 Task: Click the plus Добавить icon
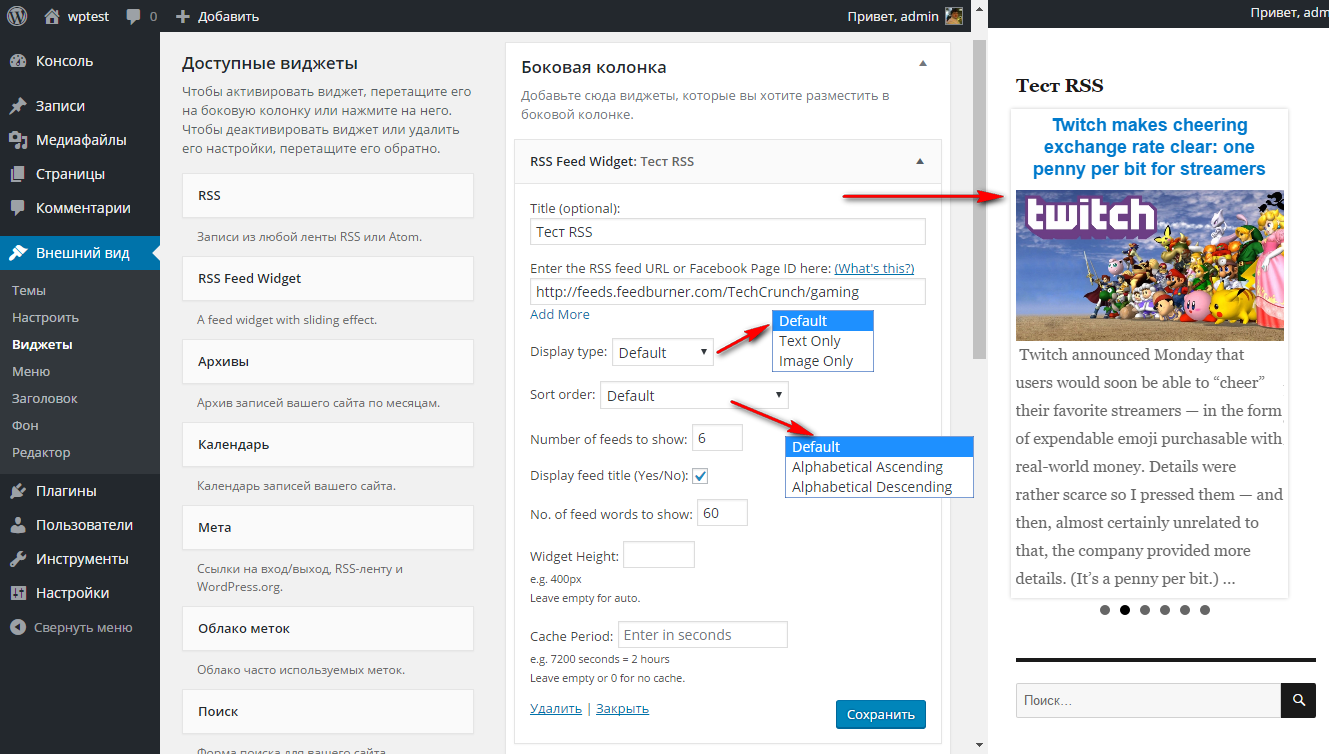[x=182, y=17]
